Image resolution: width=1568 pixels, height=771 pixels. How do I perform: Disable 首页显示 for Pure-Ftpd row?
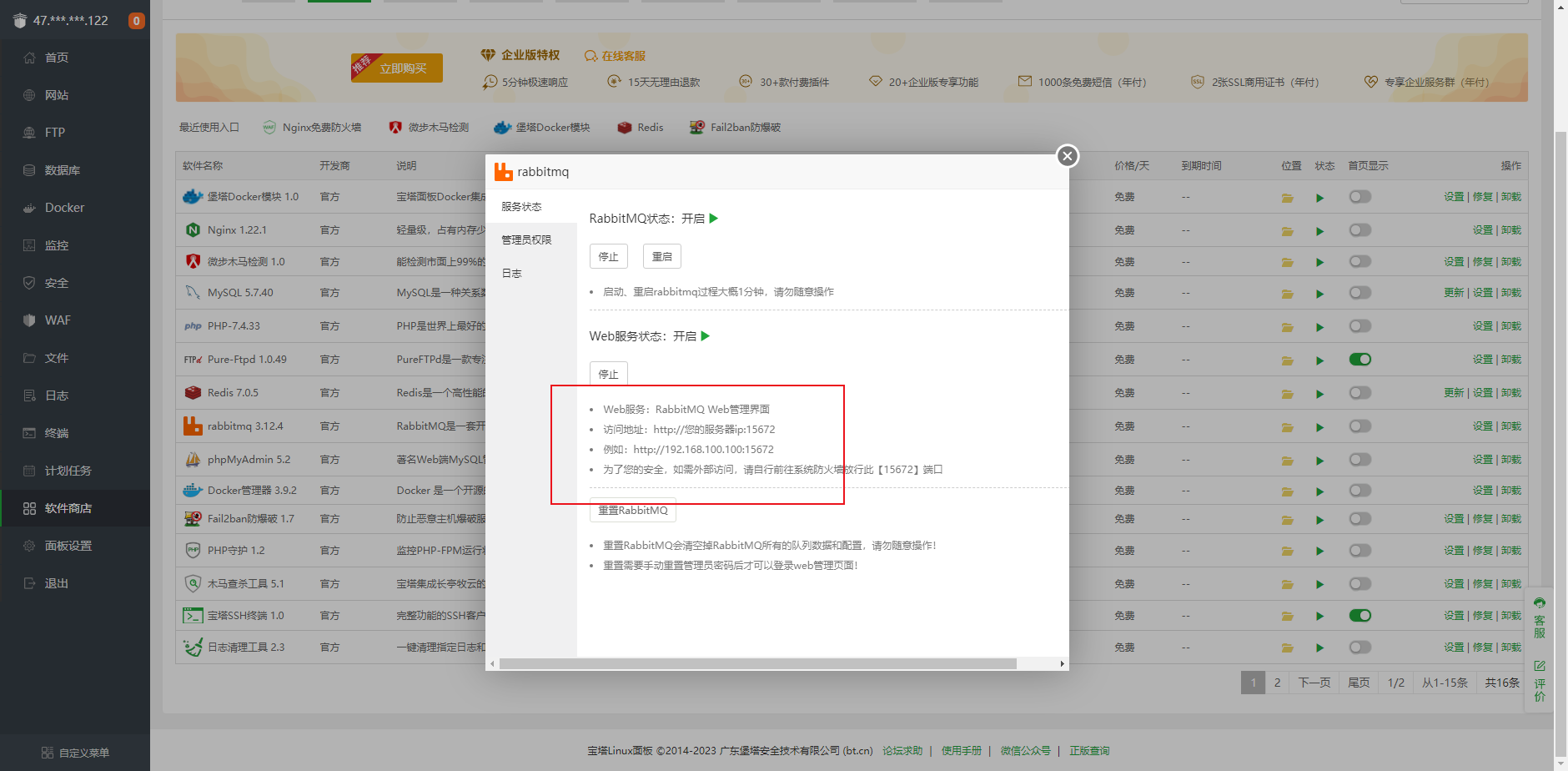click(1360, 360)
